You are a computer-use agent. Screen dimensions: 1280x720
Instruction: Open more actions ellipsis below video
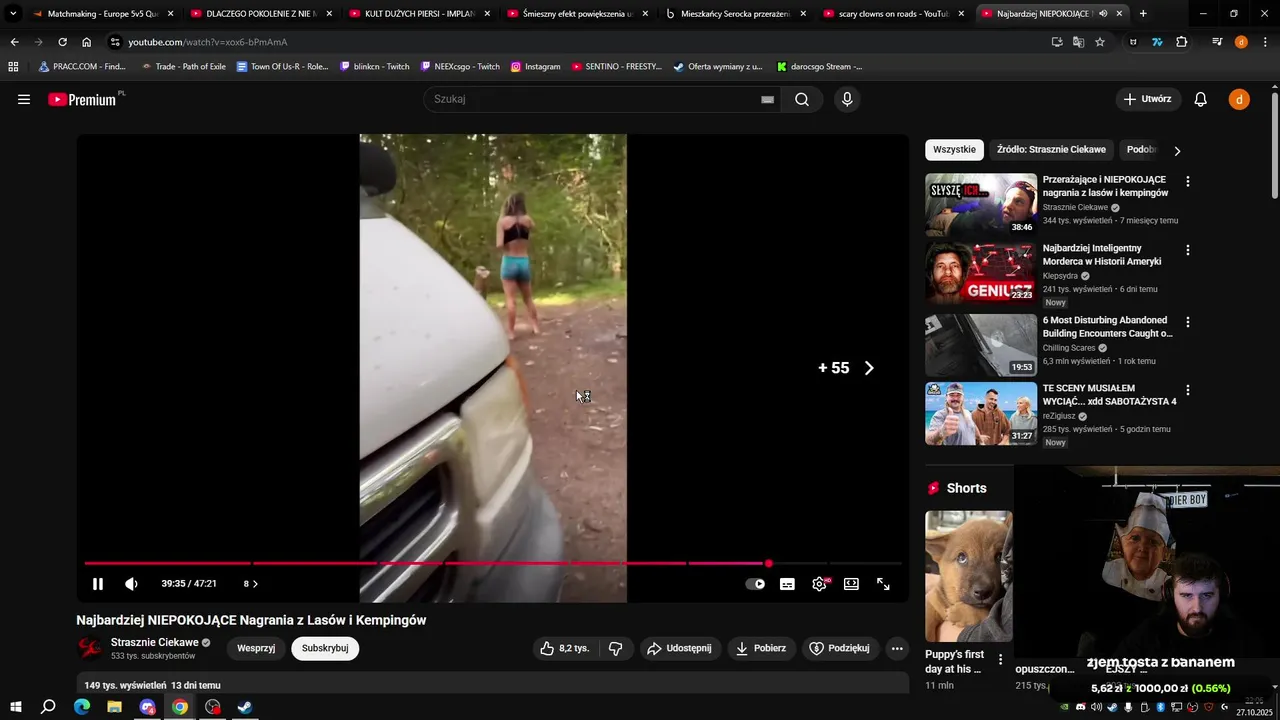click(x=897, y=648)
